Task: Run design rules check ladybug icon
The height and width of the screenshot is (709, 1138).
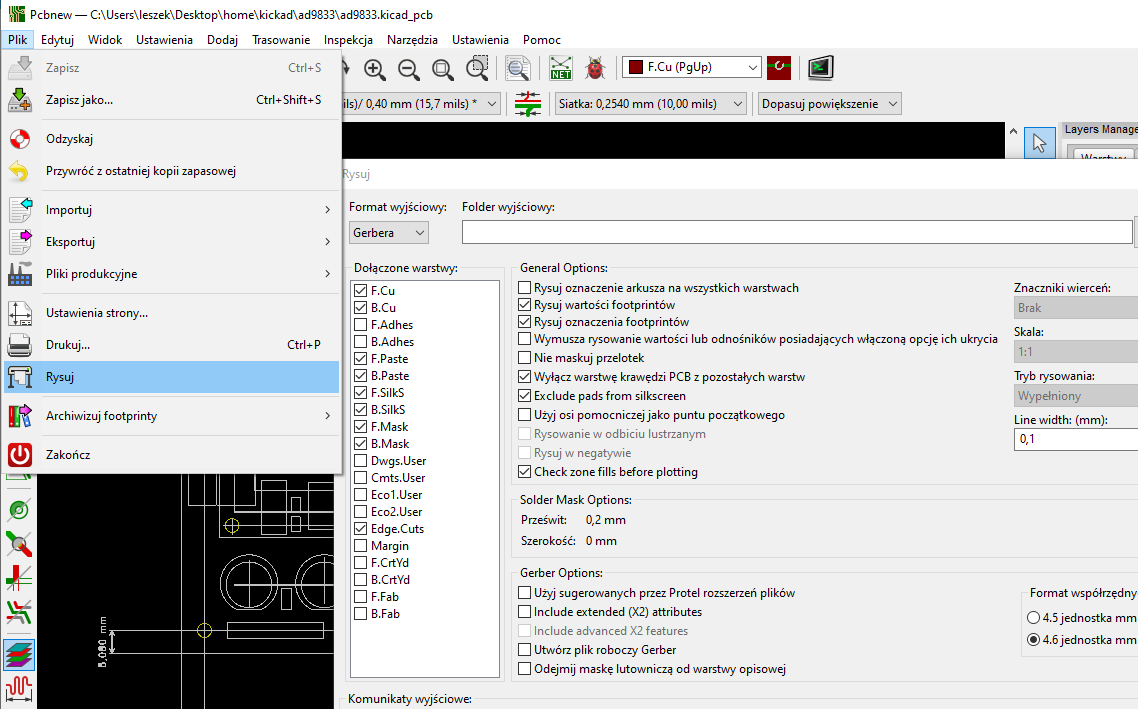Action: (594, 68)
